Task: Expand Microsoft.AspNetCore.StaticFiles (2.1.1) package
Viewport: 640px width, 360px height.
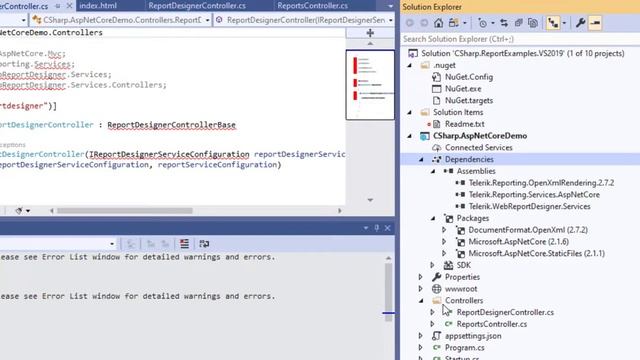Action: coord(444,253)
